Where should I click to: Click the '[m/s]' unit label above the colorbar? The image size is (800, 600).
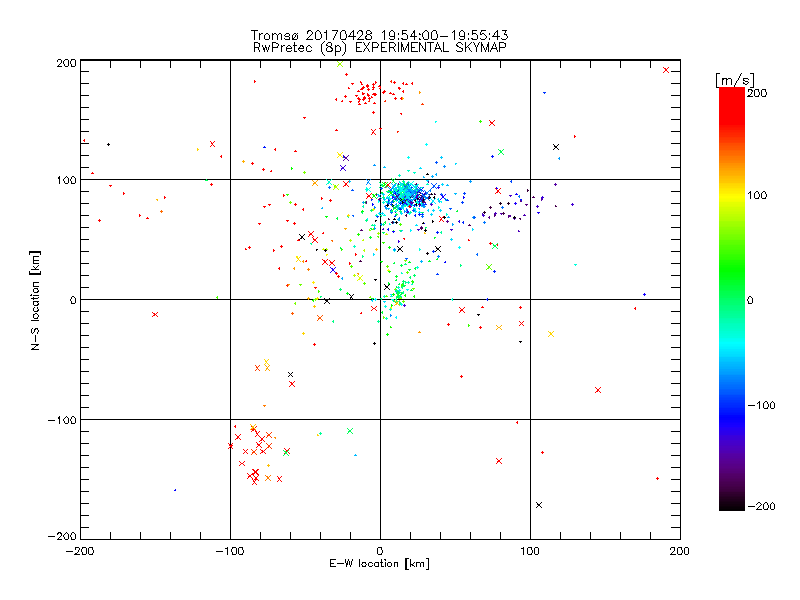click(735, 80)
